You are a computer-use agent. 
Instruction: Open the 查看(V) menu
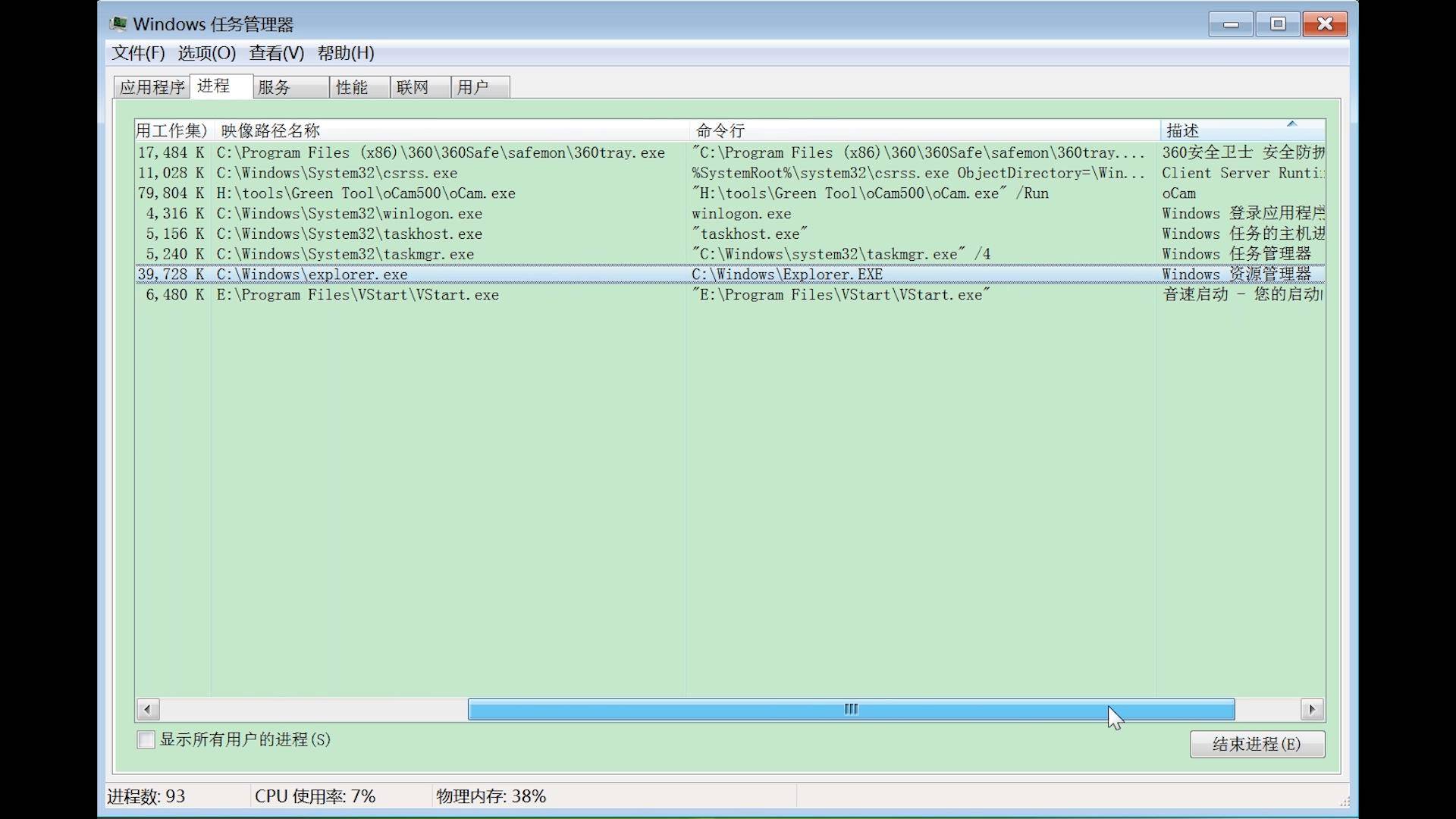276,53
